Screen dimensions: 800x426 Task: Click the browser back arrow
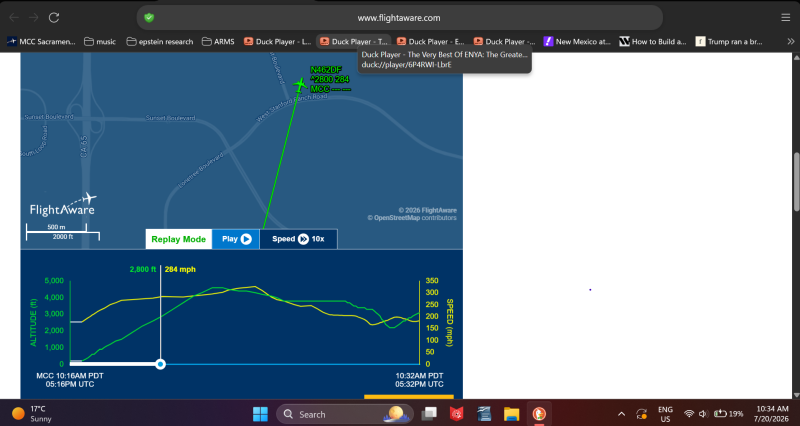tap(14, 17)
